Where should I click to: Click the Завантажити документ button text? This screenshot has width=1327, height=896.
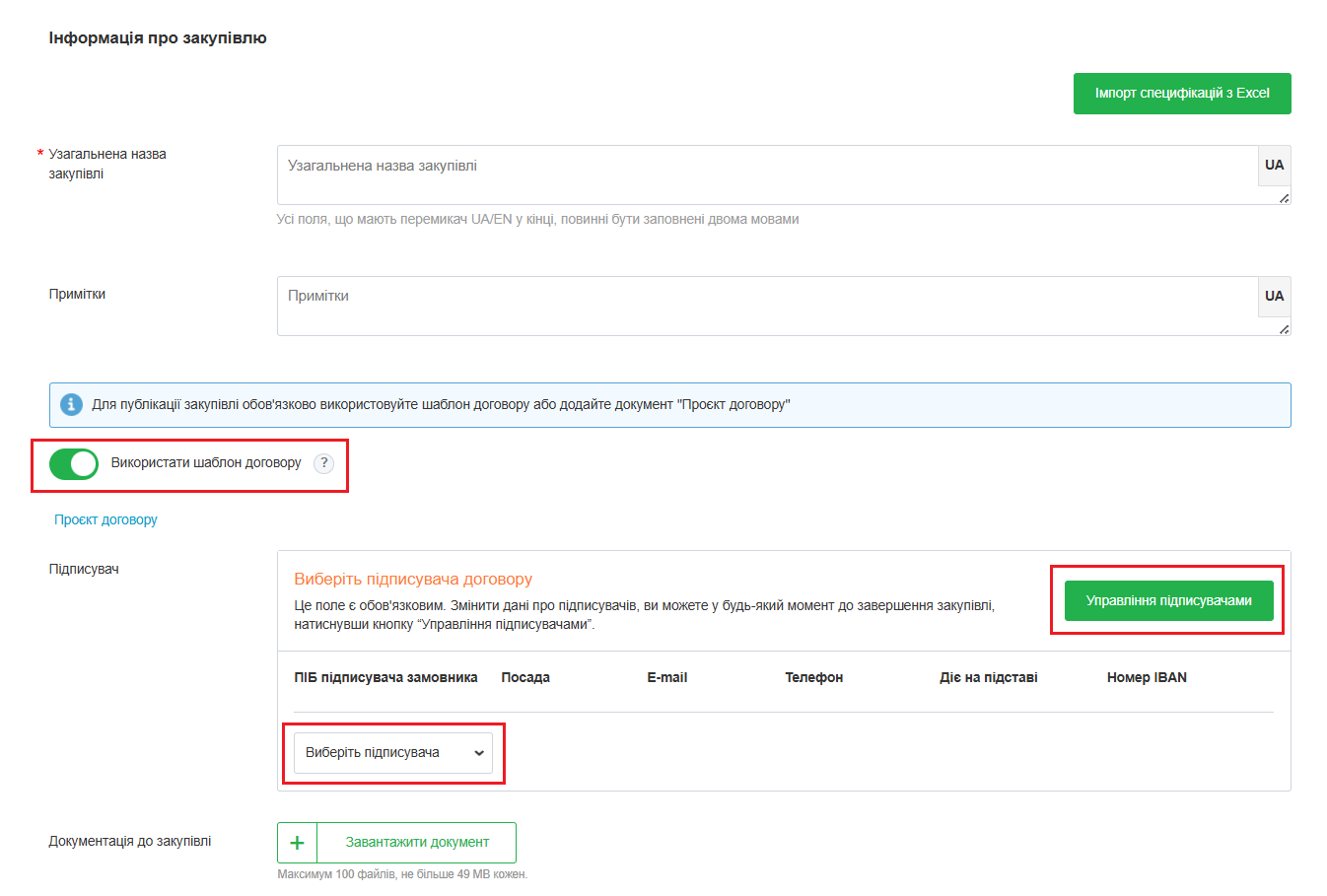417,843
